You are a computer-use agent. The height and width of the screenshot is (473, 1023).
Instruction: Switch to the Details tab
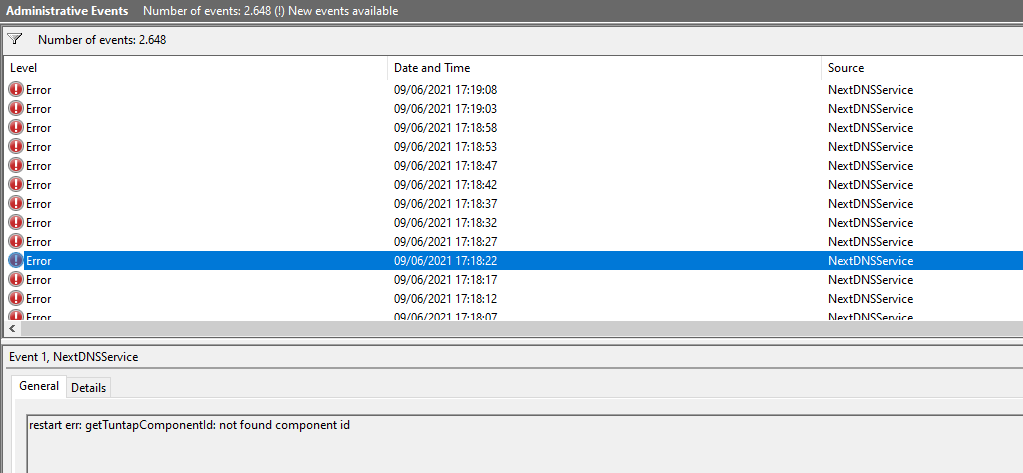tap(88, 388)
